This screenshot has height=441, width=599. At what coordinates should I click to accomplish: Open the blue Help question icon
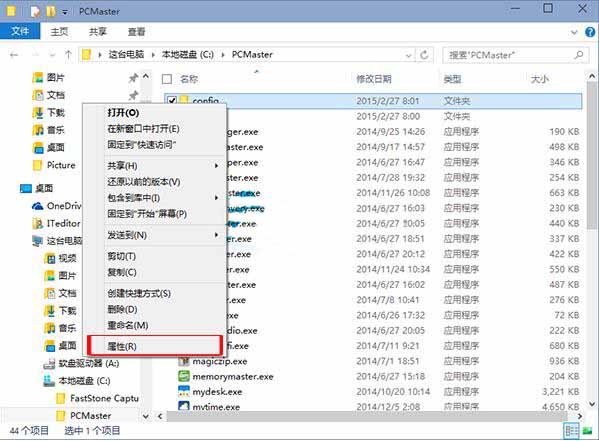[x=590, y=32]
